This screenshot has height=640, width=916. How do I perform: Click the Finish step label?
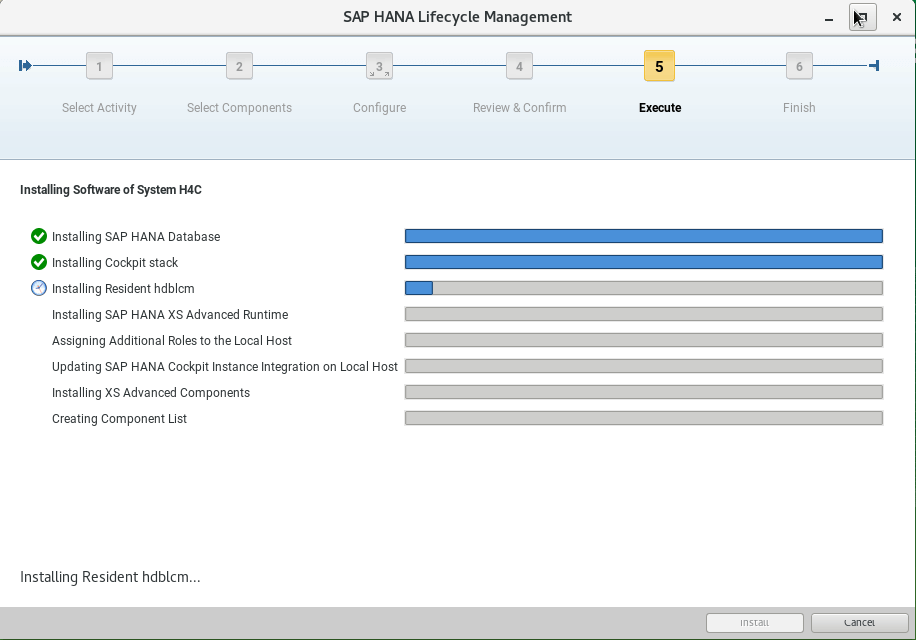[x=799, y=107]
